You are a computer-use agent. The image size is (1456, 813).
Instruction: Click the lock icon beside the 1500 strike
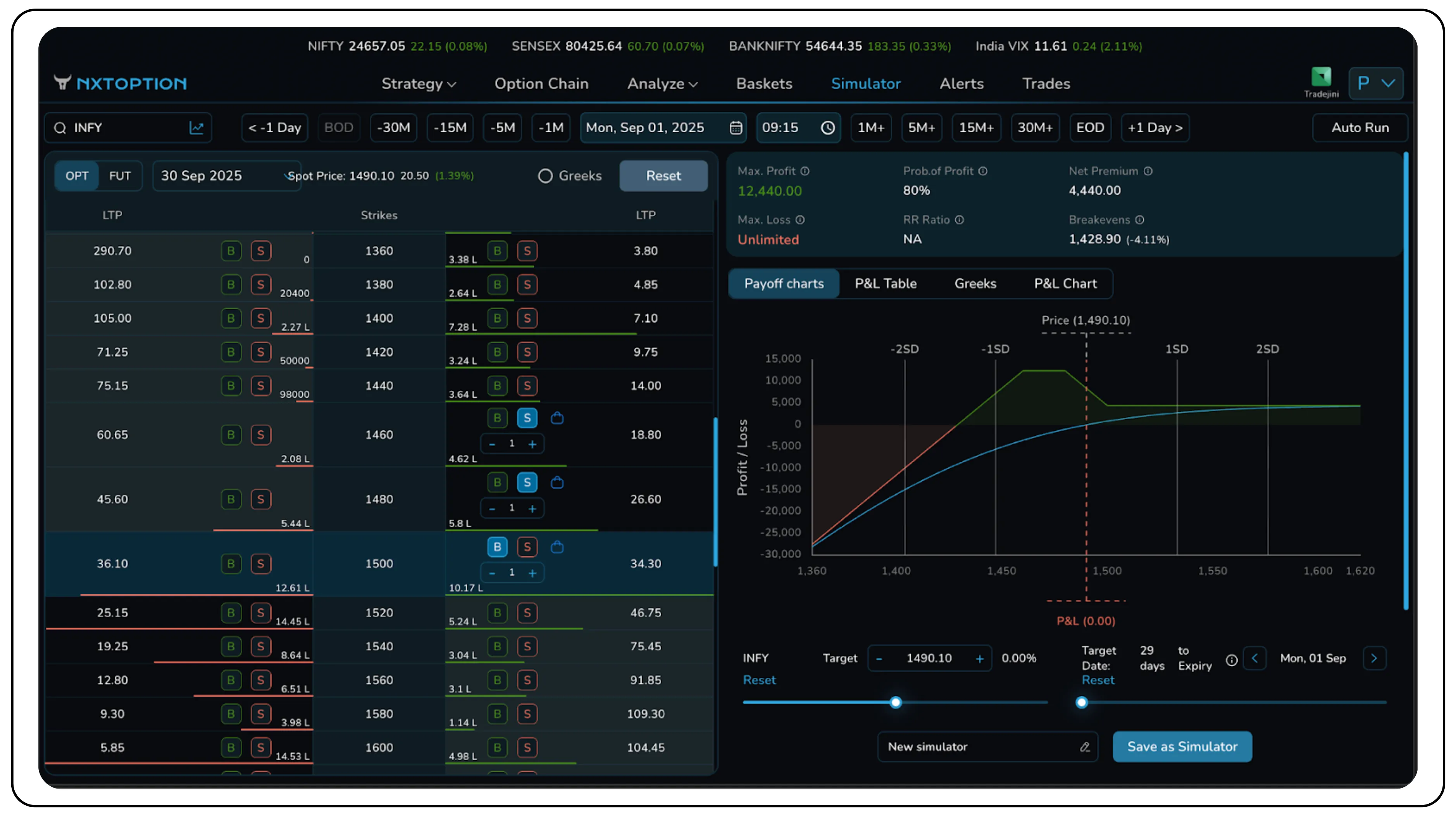(x=557, y=547)
